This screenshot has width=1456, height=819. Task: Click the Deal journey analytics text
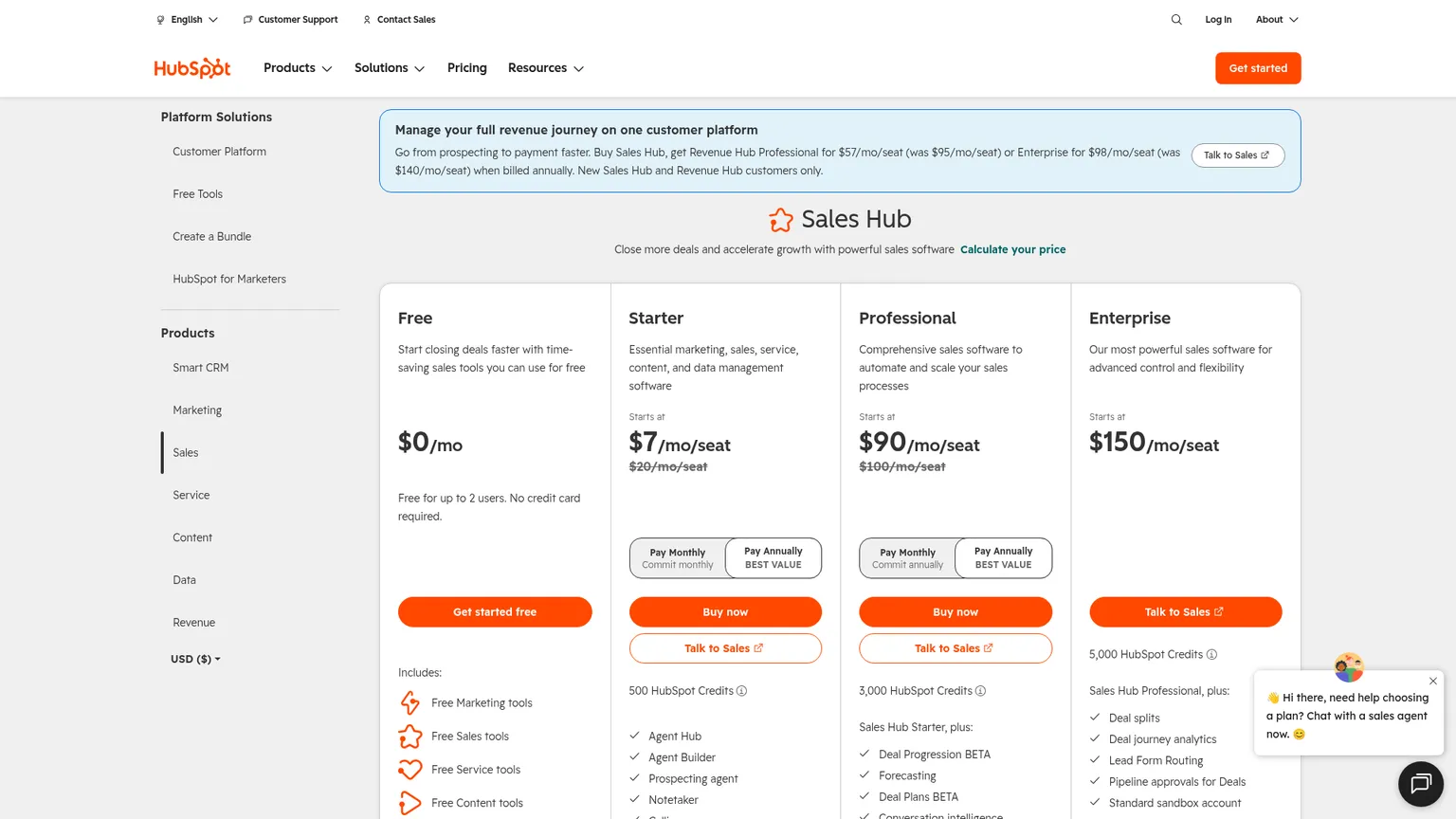[x=1162, y=739]
